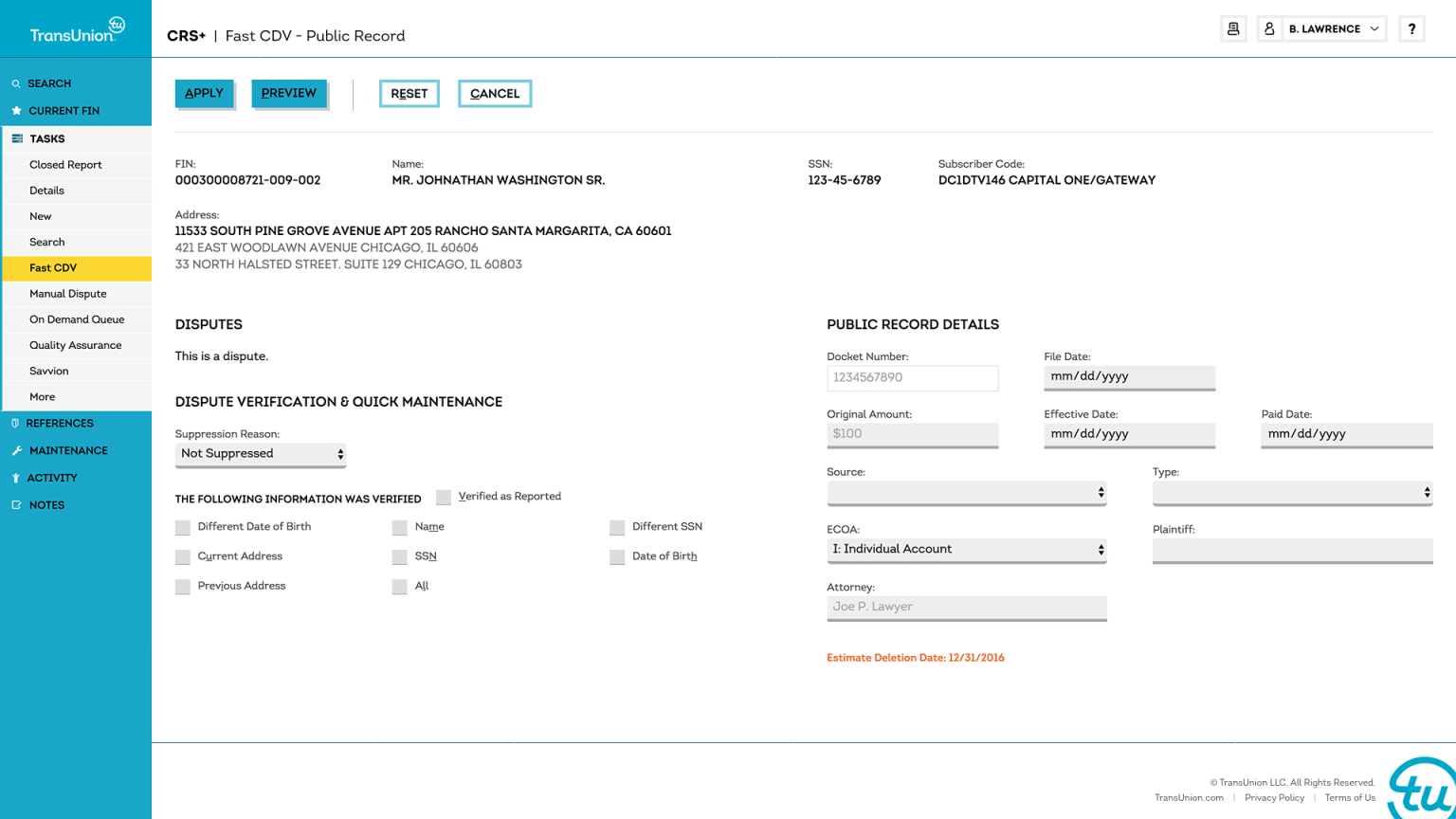
Task: Check the Verified as Reported checkbox
Action: (444, 498)
